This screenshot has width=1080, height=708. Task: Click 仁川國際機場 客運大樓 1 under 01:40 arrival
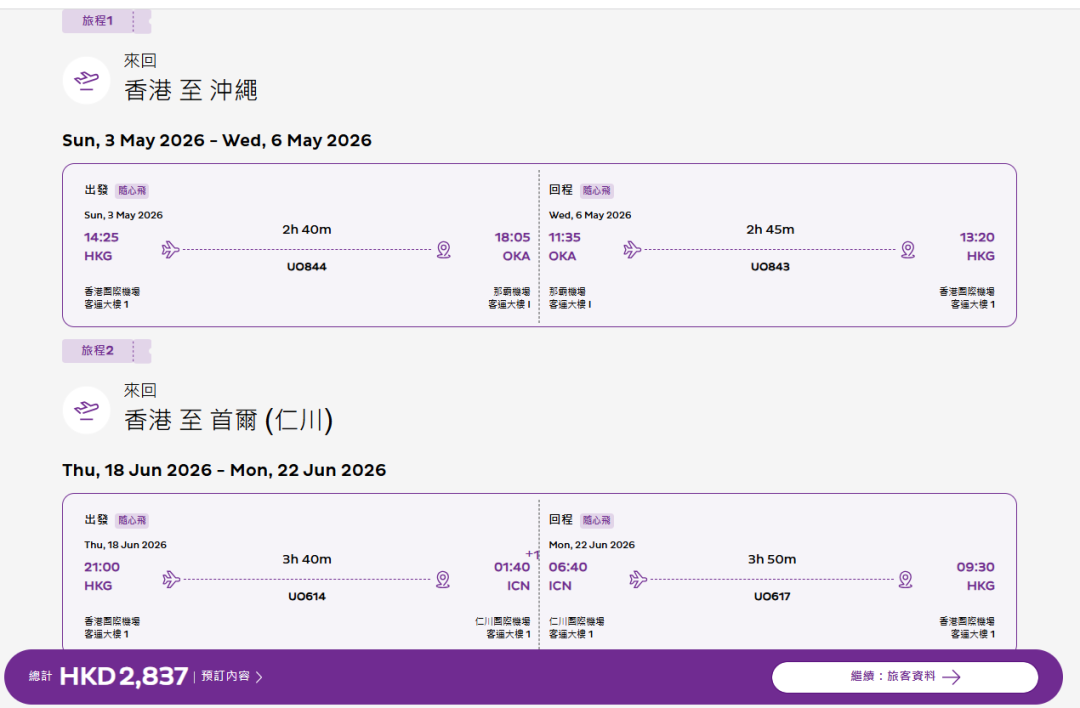pos(503,627)
